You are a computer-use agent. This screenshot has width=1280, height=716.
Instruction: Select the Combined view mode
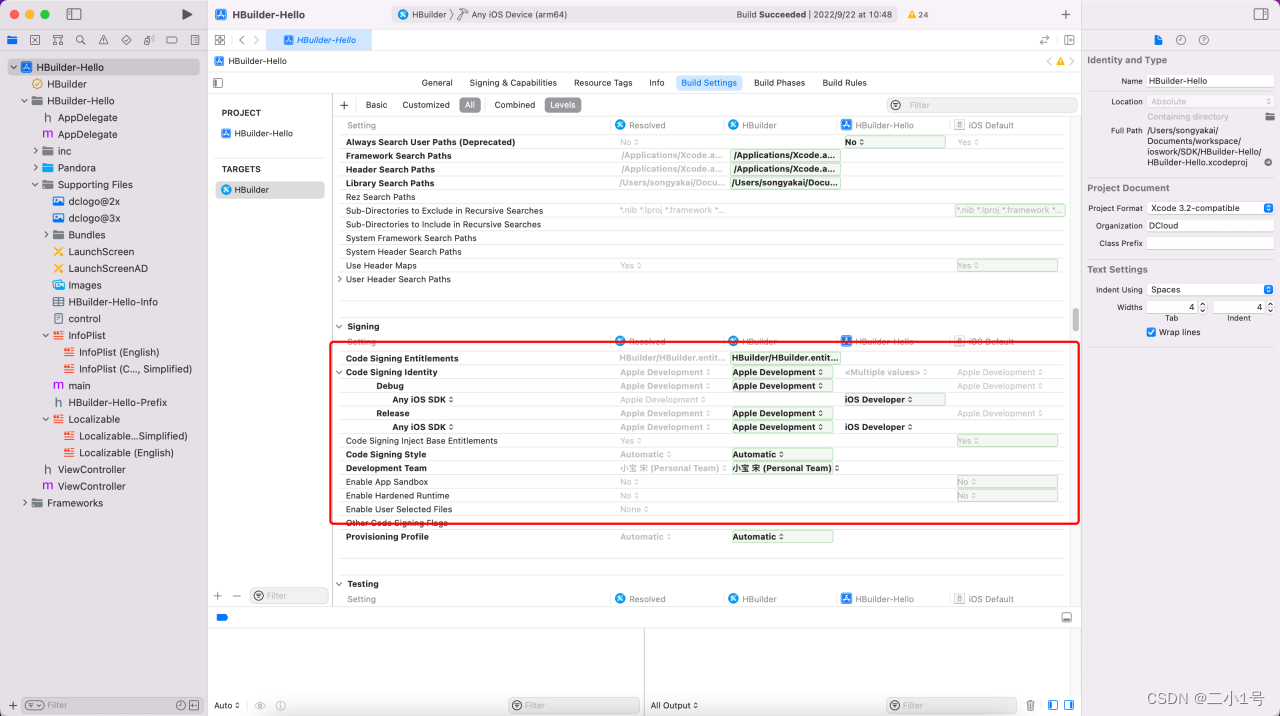(x=514, y=105)
